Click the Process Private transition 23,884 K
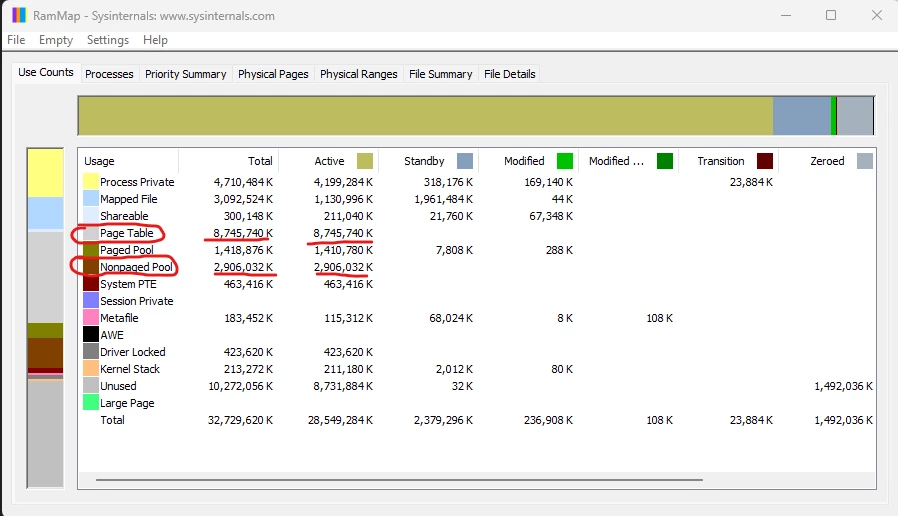The height and width of the screenshot is (516, 898). [751, 182]
